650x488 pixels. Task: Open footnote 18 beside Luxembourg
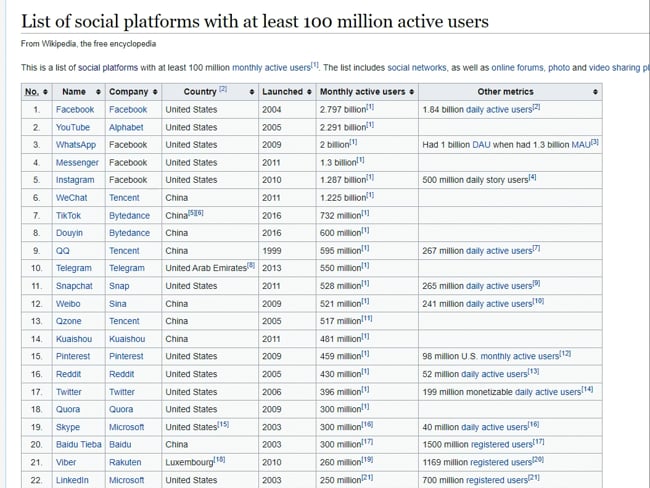click(x=219, y=460)
